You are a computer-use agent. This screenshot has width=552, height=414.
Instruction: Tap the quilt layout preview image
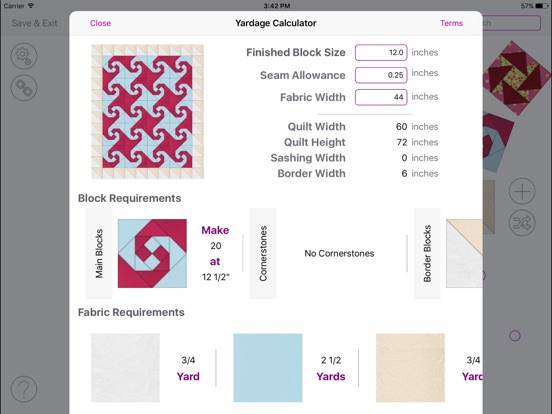147,112
